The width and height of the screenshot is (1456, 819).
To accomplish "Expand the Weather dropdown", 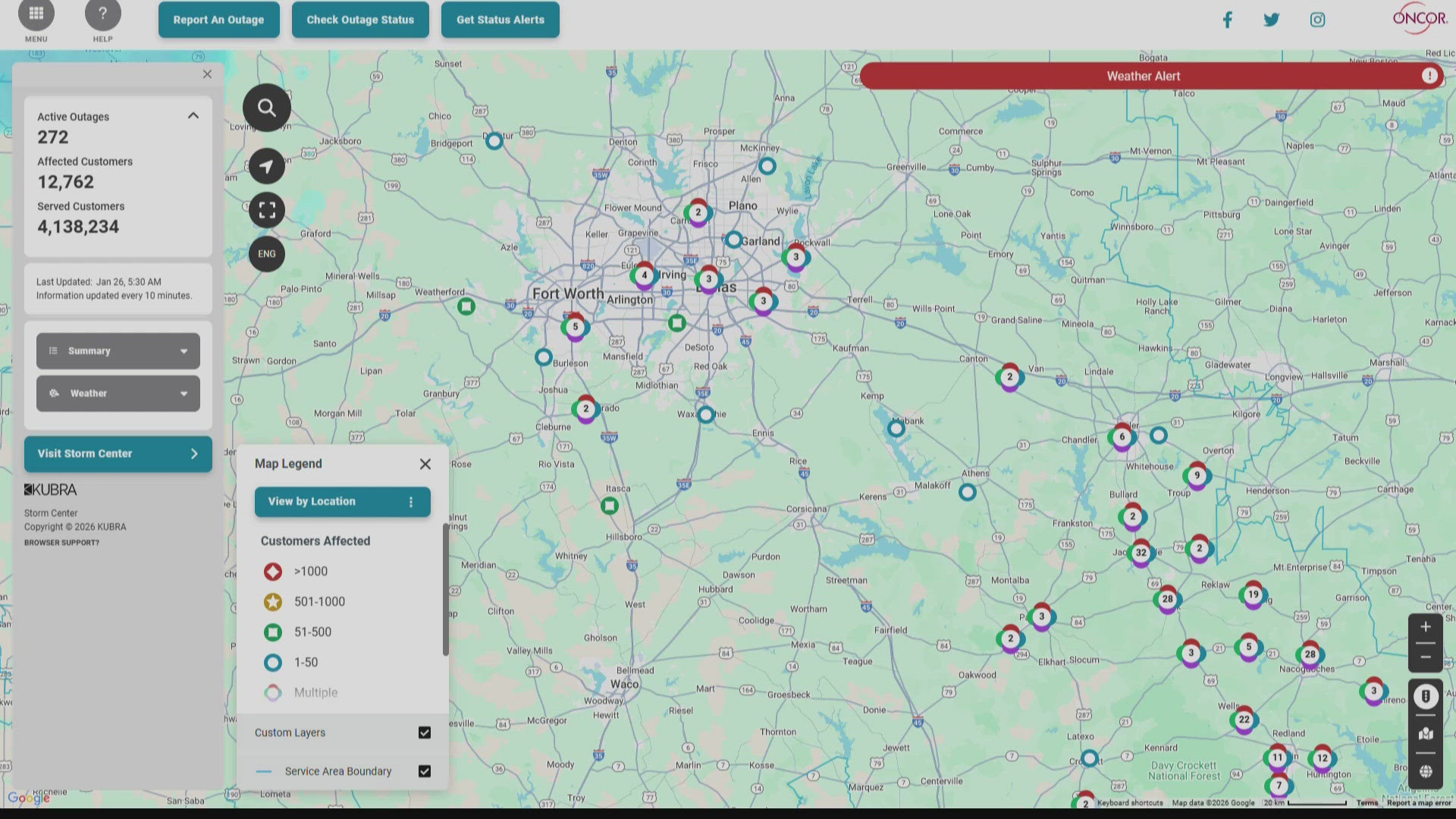I will pyautogui.click(x=118, y=393).
